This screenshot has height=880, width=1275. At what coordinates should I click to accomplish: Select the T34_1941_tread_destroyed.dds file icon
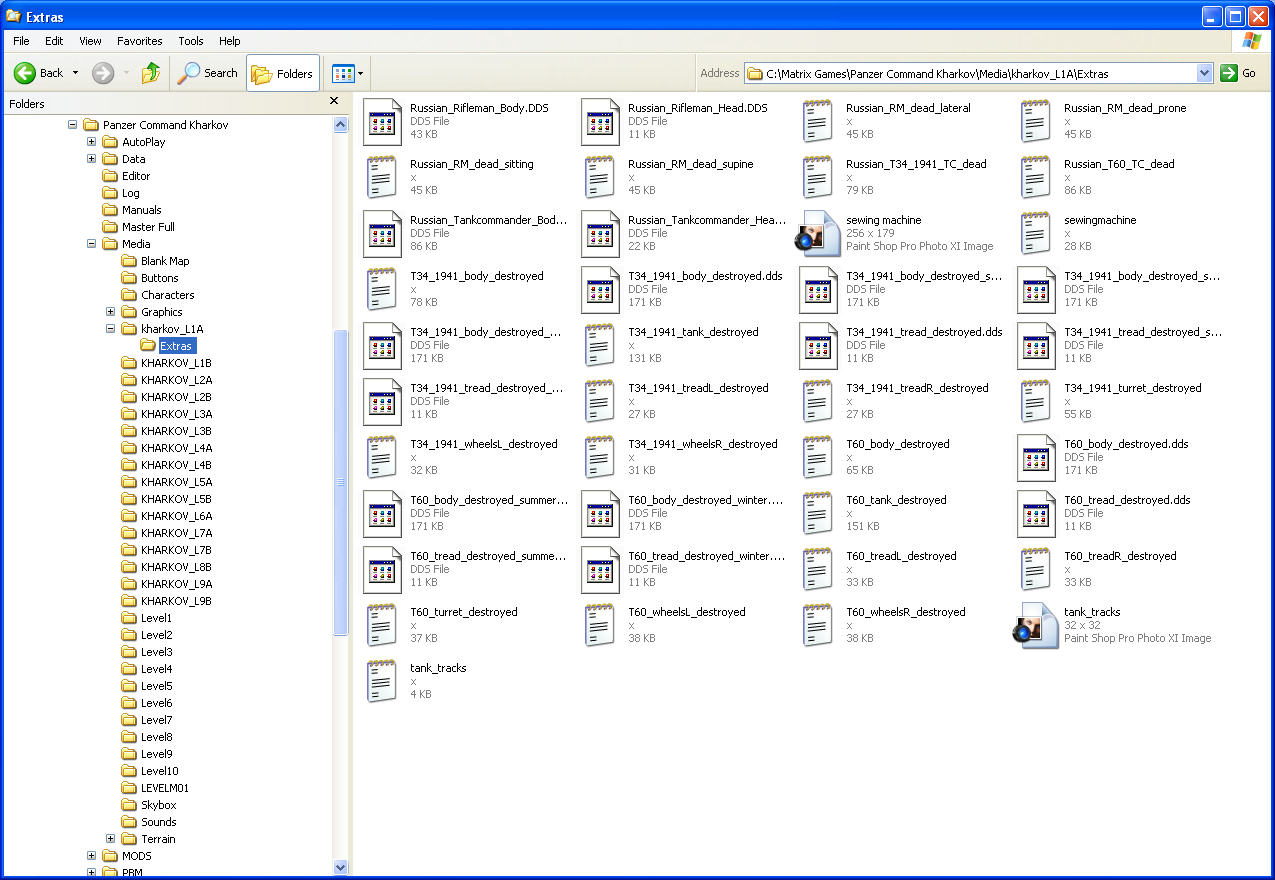(x=818, y=345)
